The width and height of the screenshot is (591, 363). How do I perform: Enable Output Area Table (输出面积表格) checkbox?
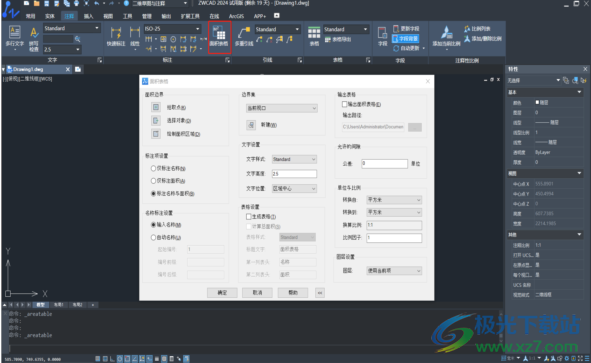pyautogui.click(x=344, y=104)
